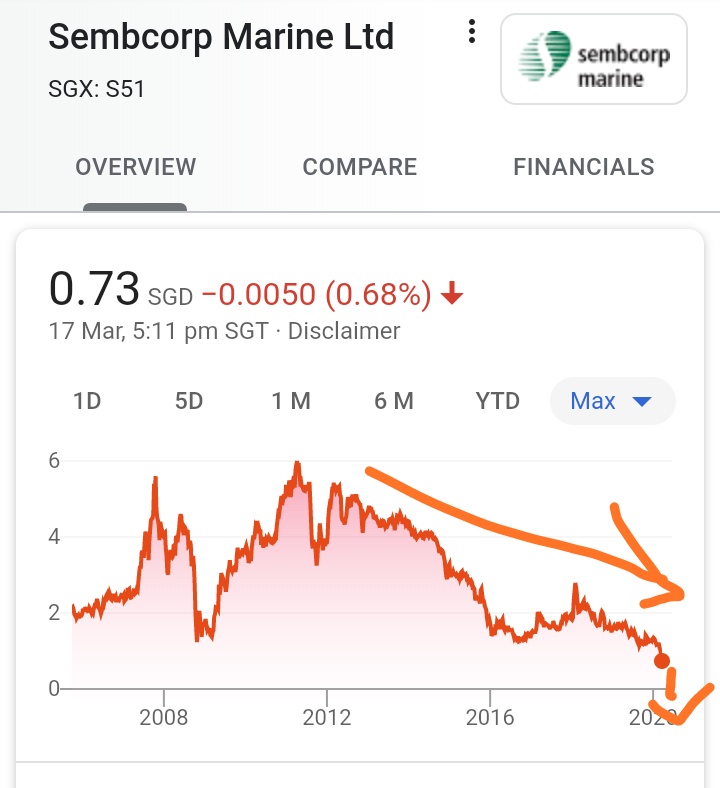Go to the FINANCIALS tab

coord(584,167)
